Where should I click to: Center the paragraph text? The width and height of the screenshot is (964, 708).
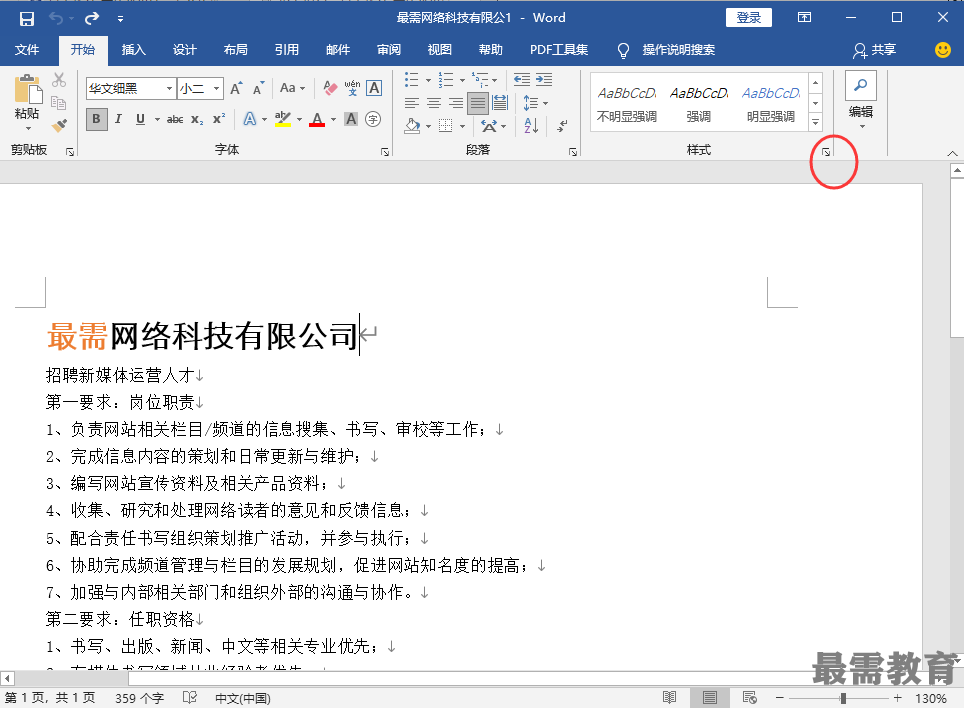(x=433, y=103)
